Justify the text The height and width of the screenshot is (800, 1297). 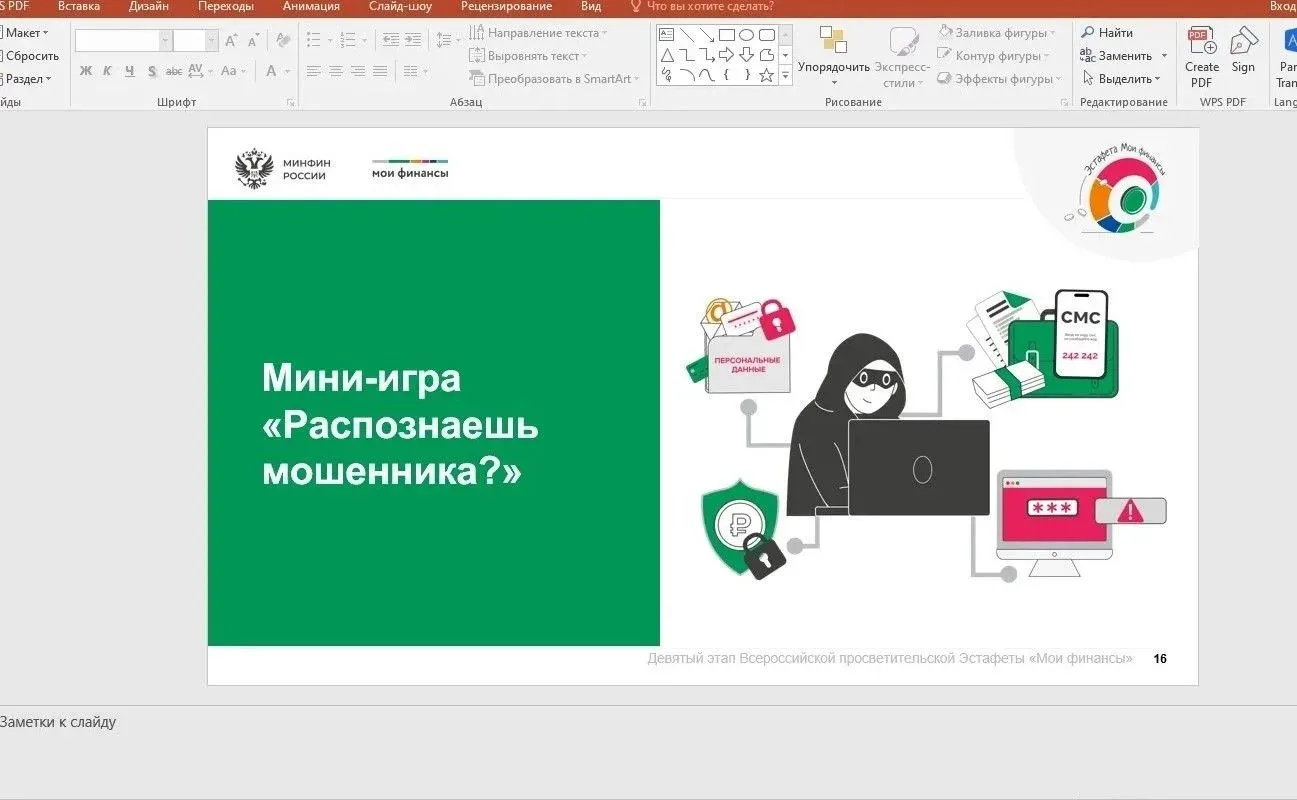379,71
